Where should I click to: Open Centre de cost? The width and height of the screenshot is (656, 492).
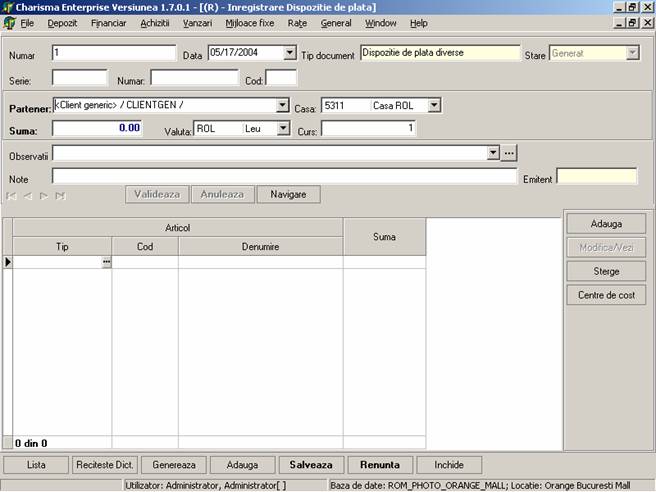(605, 295)
